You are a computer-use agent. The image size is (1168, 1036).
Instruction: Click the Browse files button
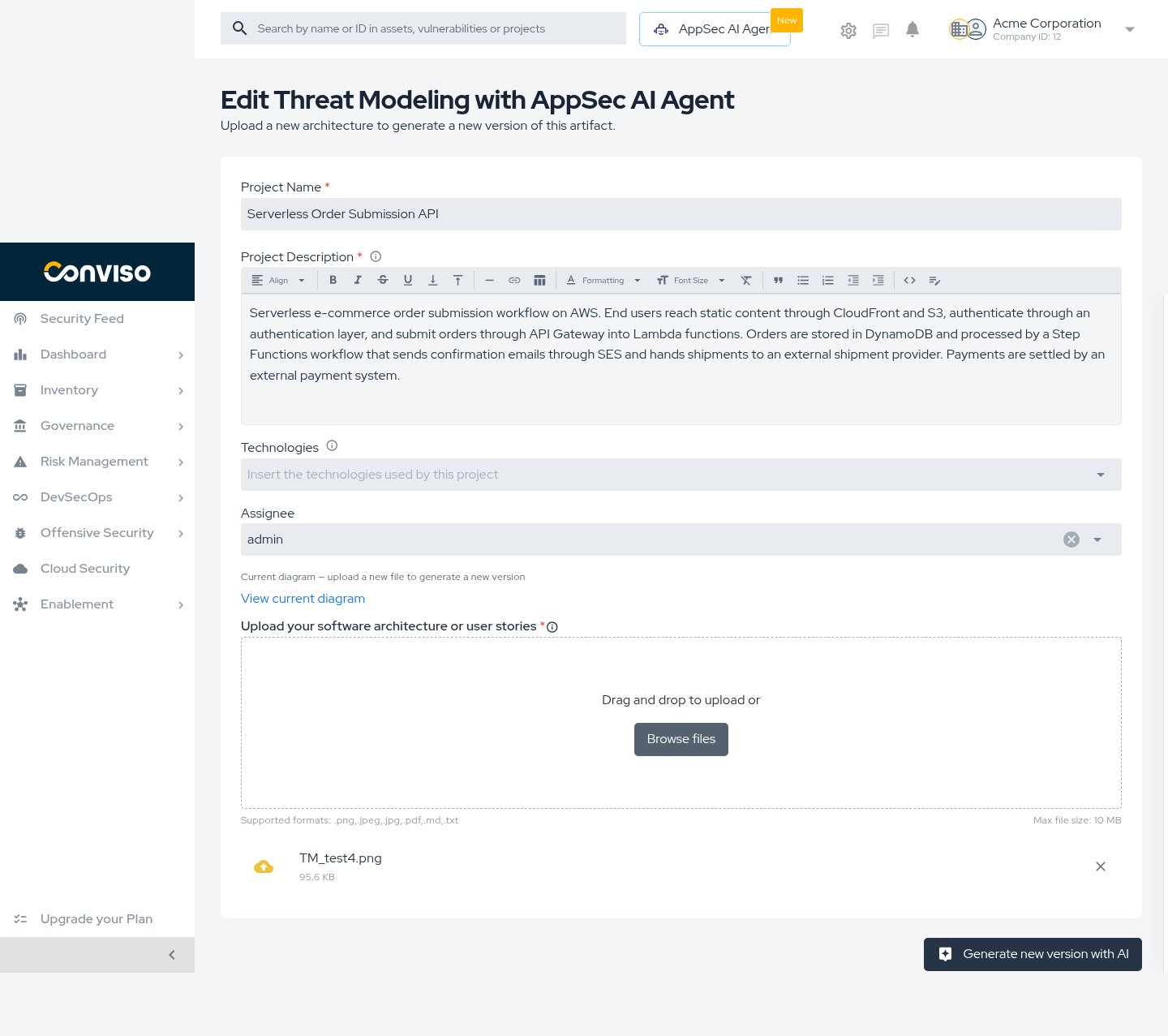pyautogui.click(x=681, y=739)
